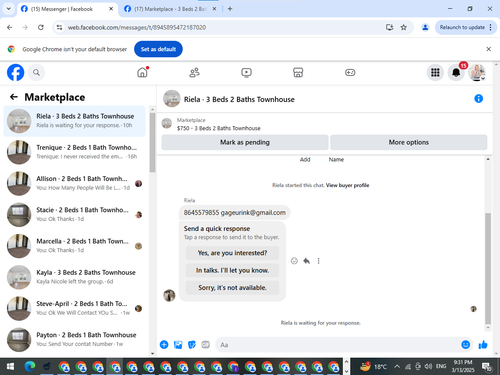Open Chrome profile icon

pyautogui.click(x=425, y=27)
